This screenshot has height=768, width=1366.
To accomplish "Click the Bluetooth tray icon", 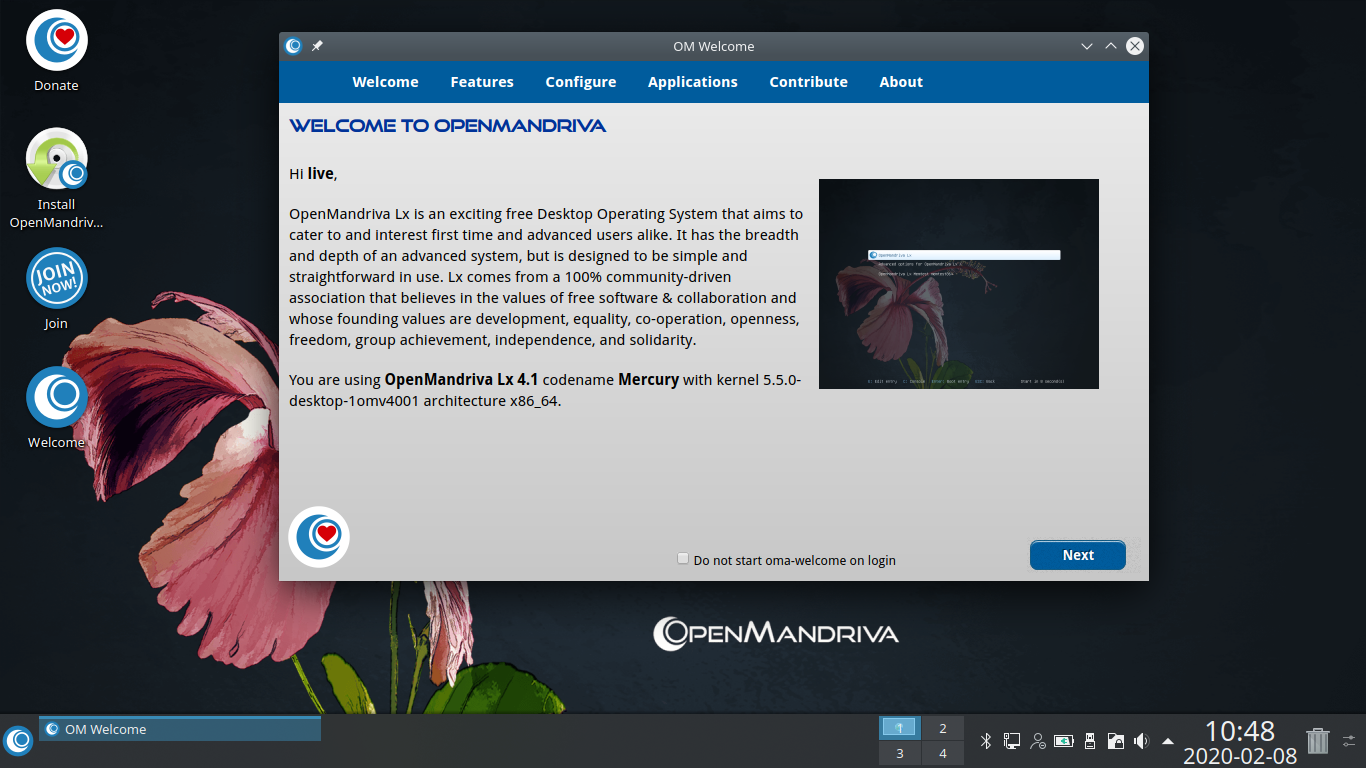I will point(985,741).
